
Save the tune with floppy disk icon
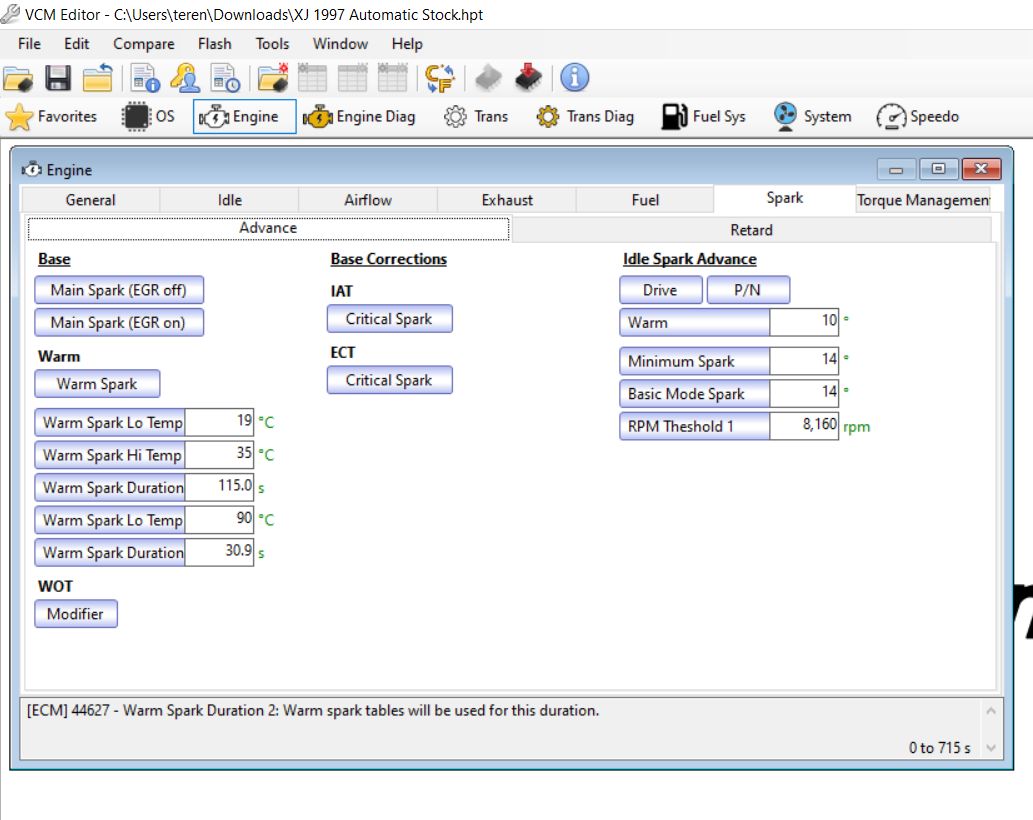(58, 78)
